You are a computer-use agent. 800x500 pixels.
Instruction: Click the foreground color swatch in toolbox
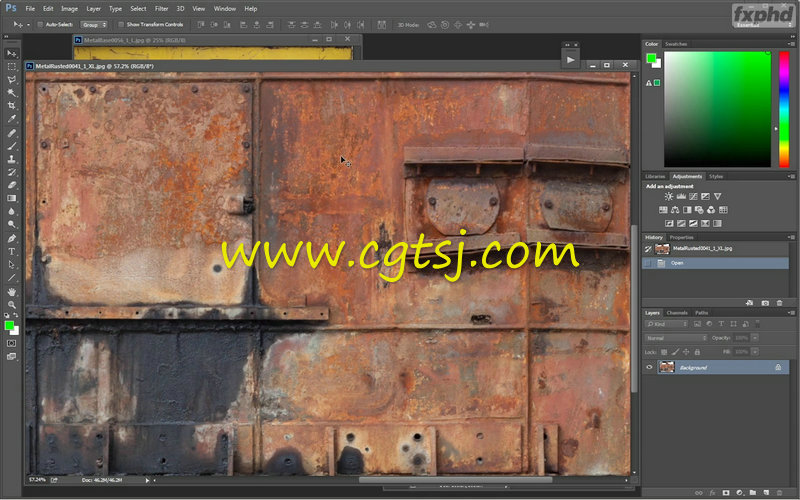pyautogui.click(x=9, y=326)
